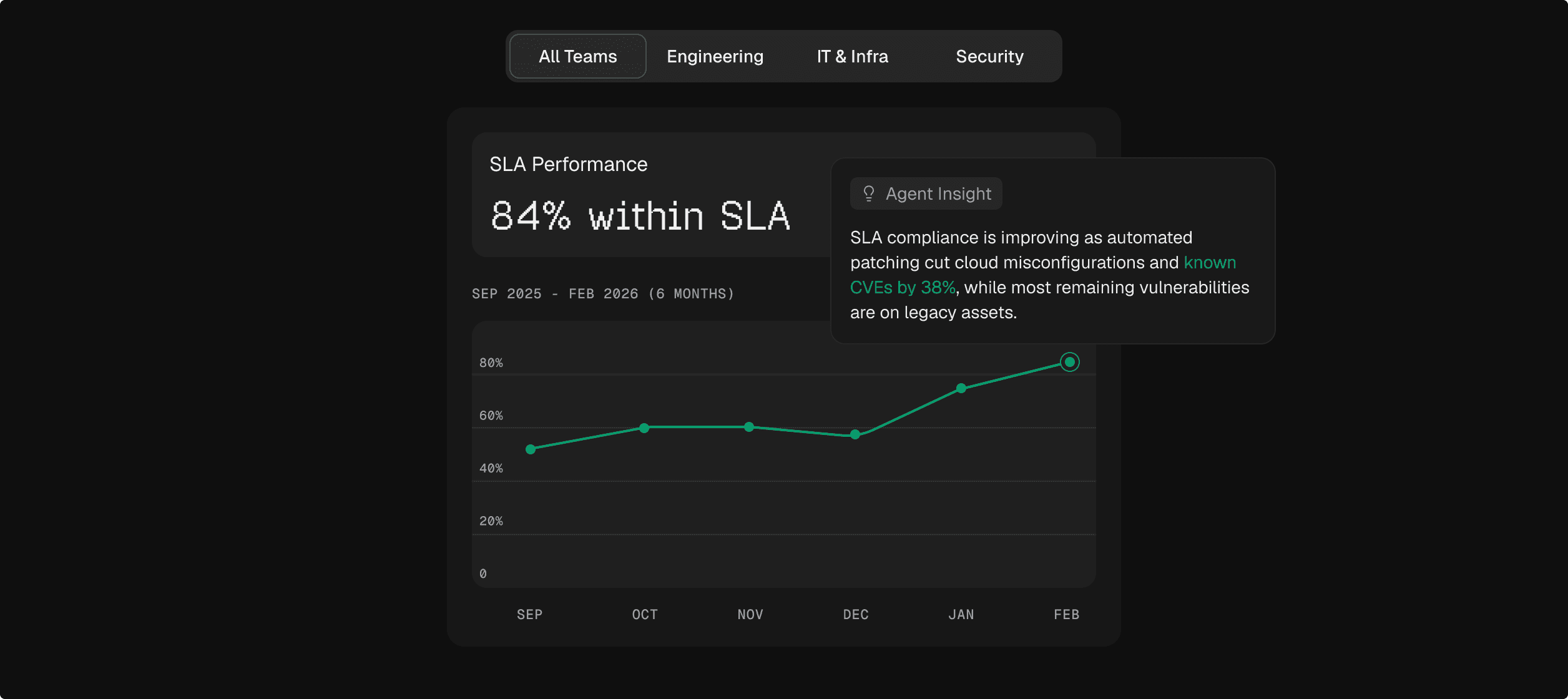
Task: Select the JAN data point on chart
Action: click(961, 388)
